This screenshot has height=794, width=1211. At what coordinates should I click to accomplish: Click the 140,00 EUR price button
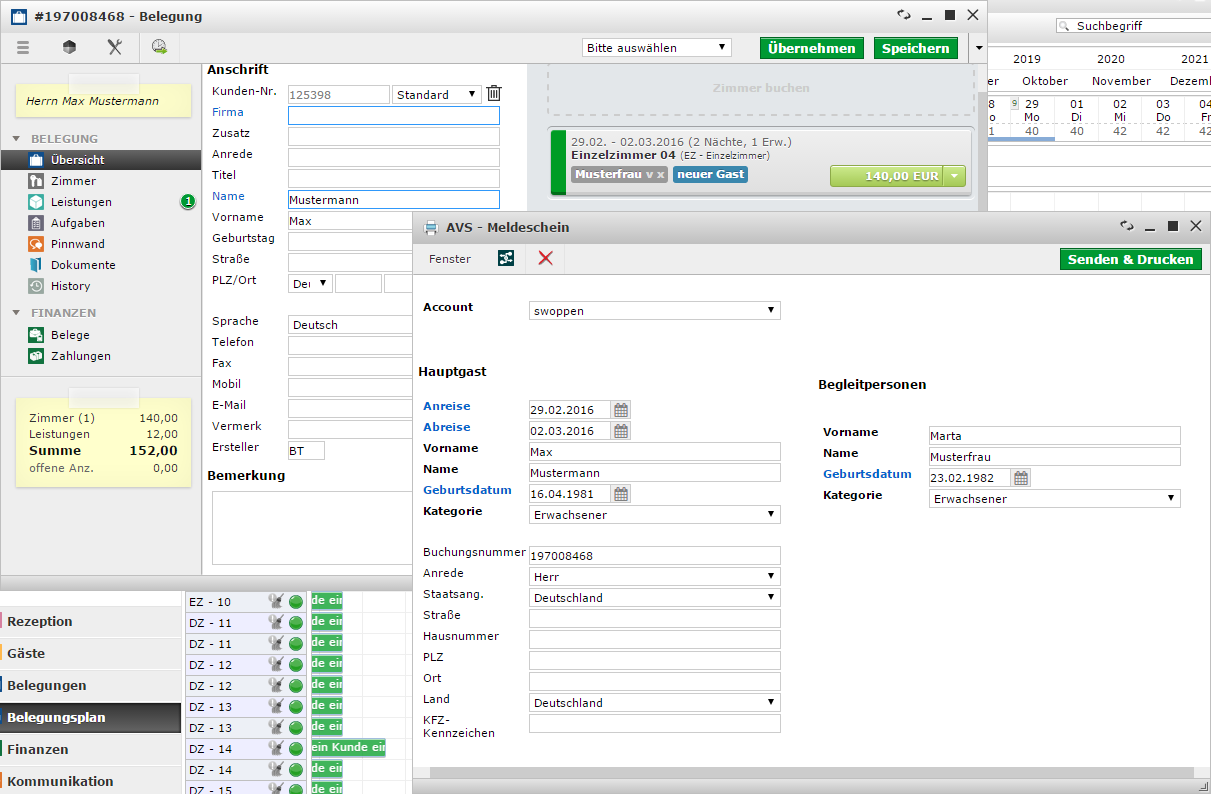click(888, 176)
